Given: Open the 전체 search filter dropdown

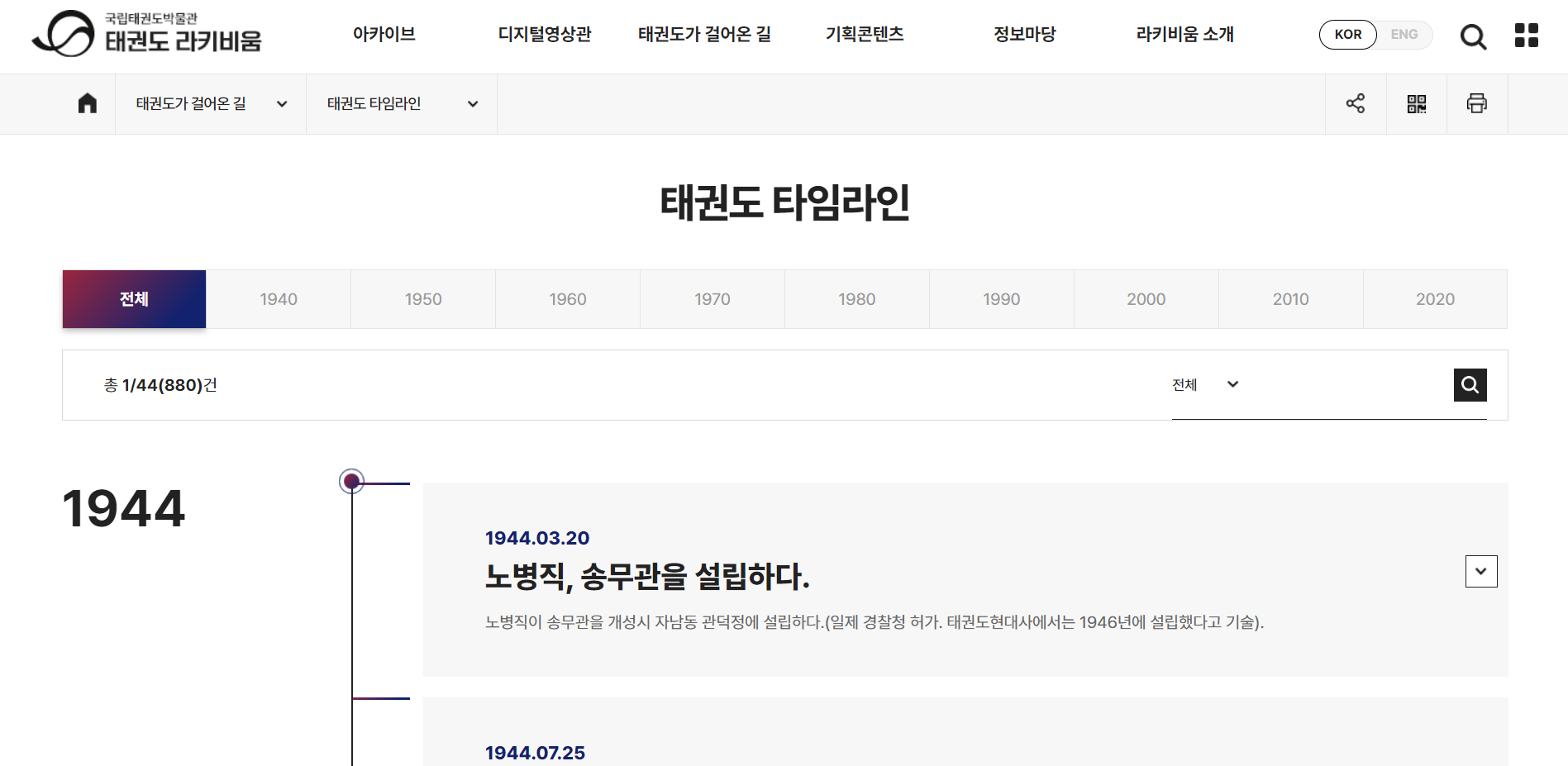Looking at the screenshot, I should point(1205,385).
